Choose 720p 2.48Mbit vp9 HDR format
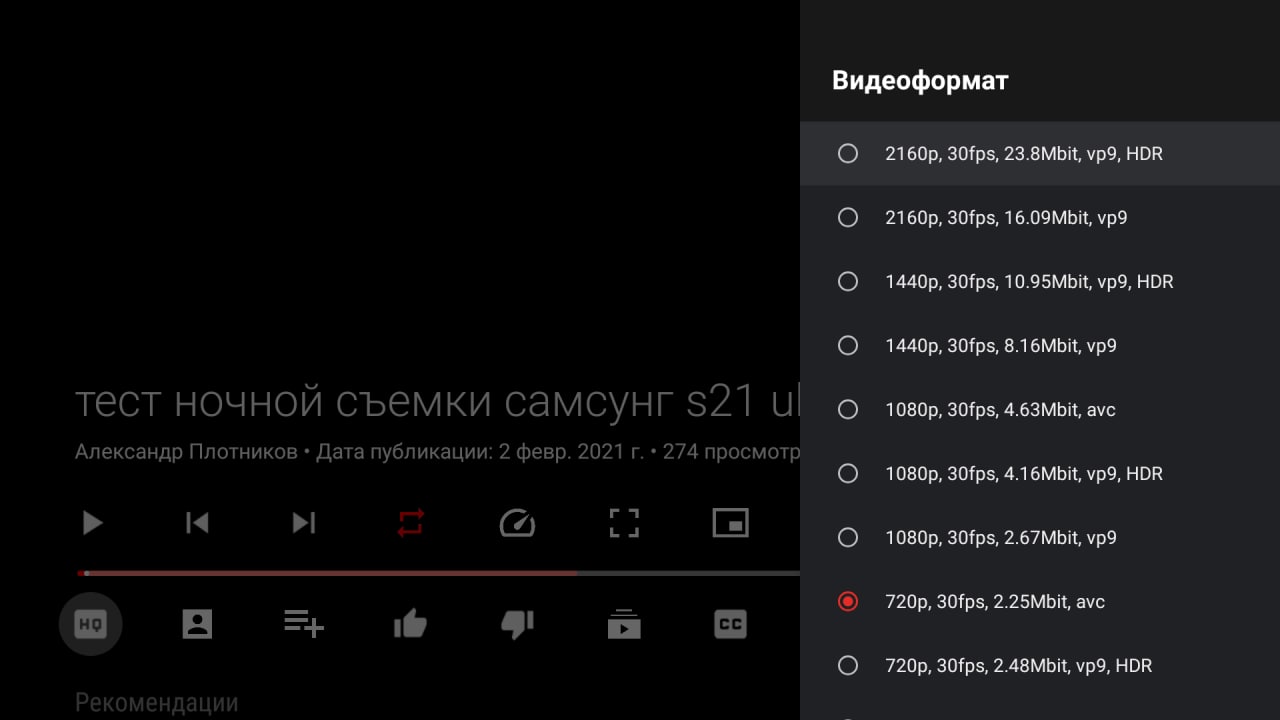1280x720 pixels. 1040,666
